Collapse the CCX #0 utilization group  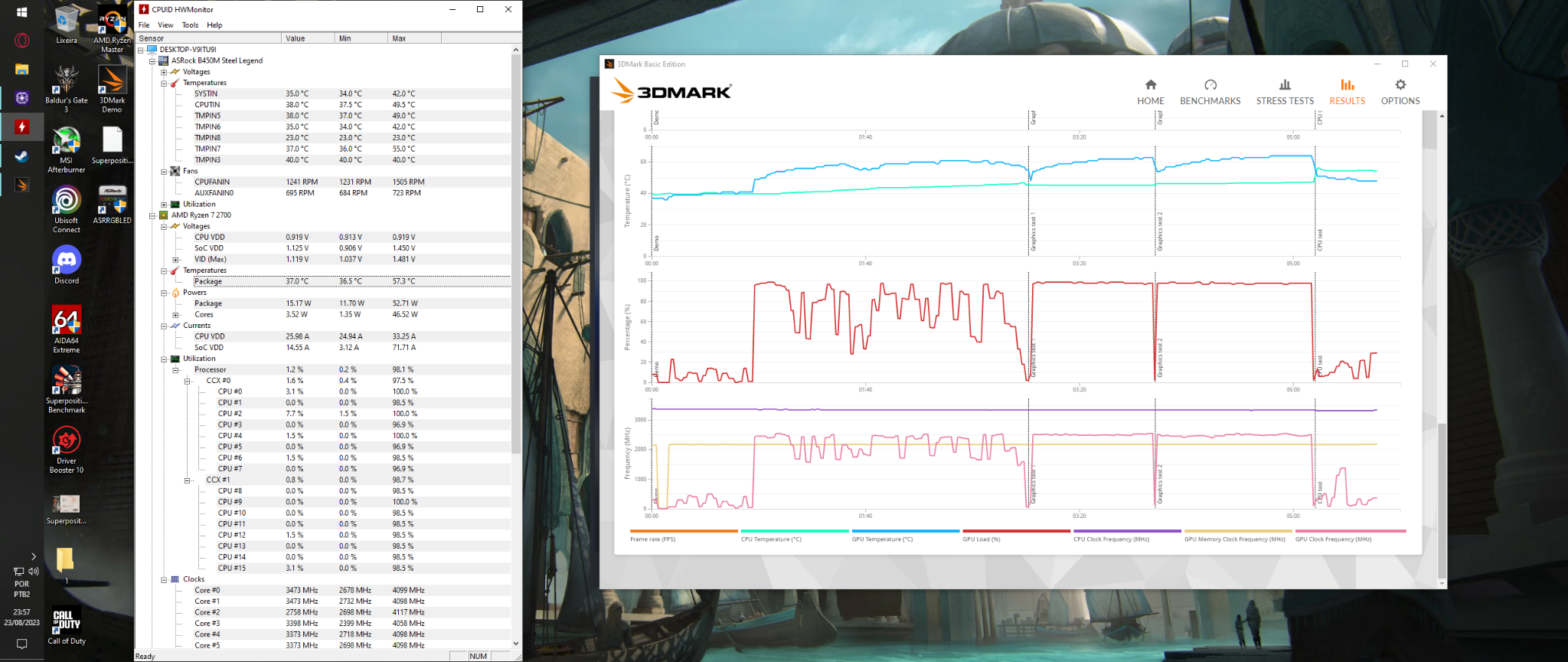coord(187,381)
